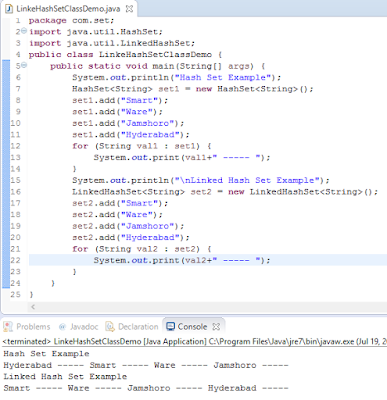Click set1.add("Ware") on line 9

tap(117, 112)
